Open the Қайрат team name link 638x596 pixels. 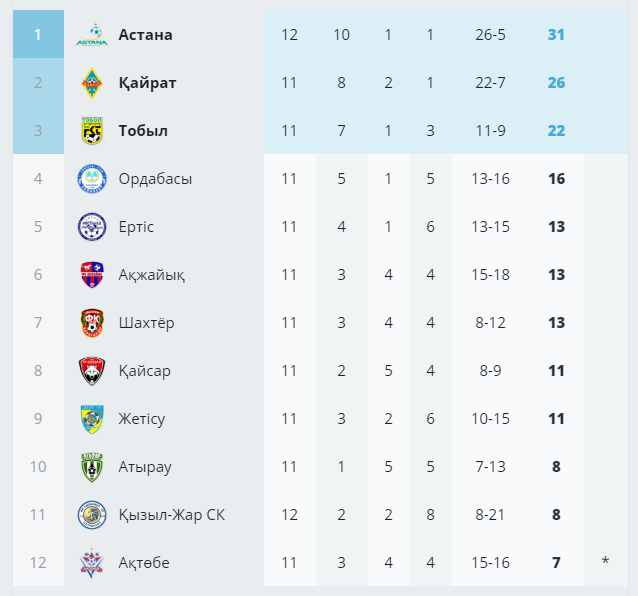pyautogui.click(x=147, y=83)
